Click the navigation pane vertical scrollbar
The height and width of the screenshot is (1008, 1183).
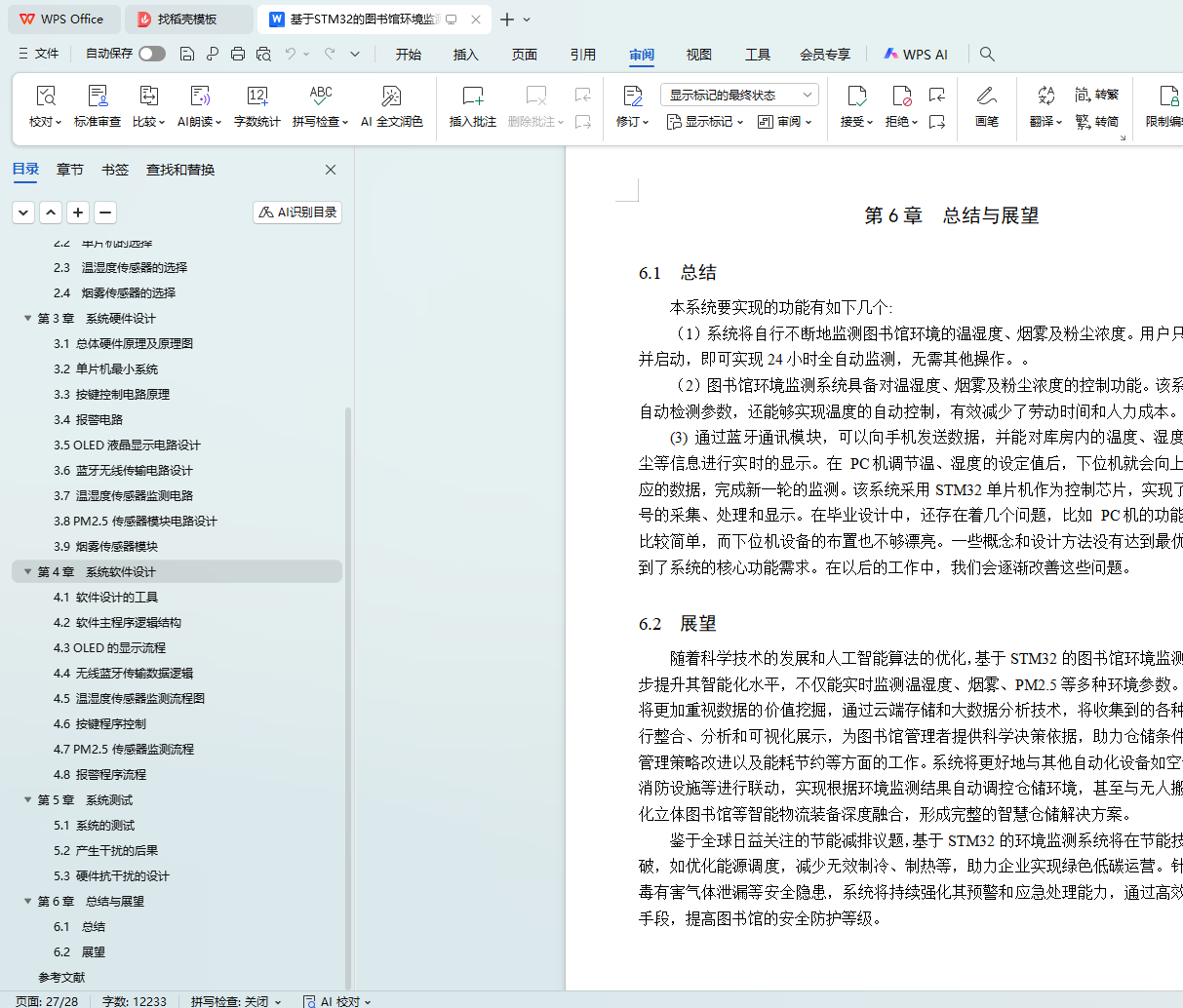click(x=348, y=604)
